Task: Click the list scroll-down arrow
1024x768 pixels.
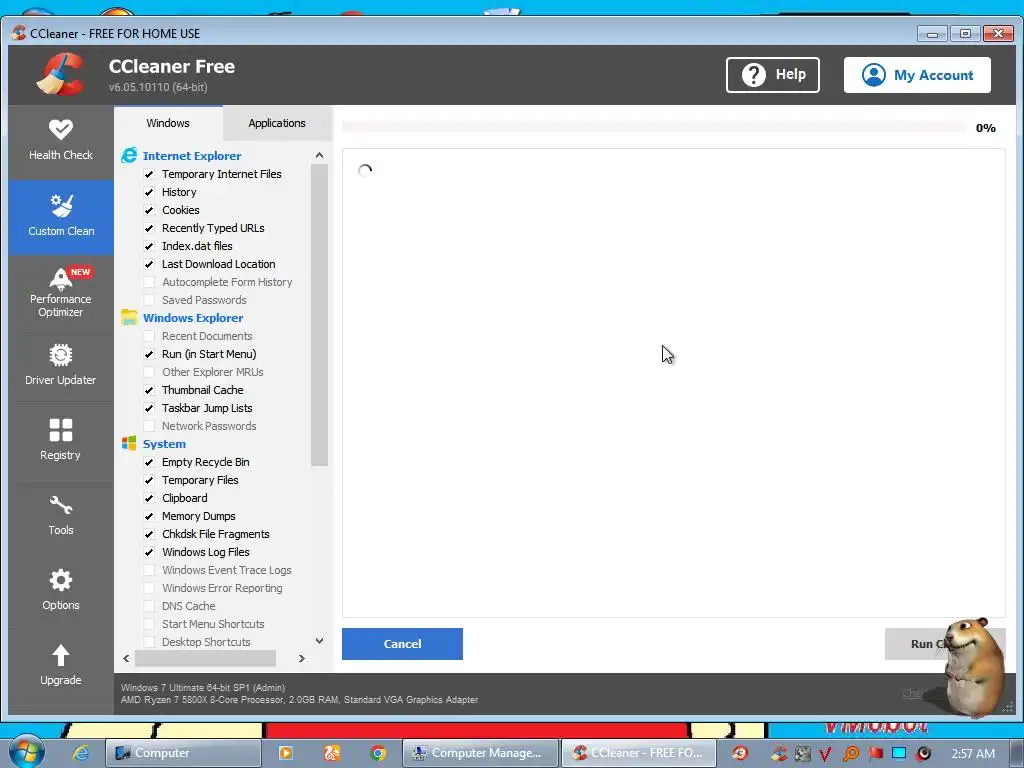Action: coord(319,641)
